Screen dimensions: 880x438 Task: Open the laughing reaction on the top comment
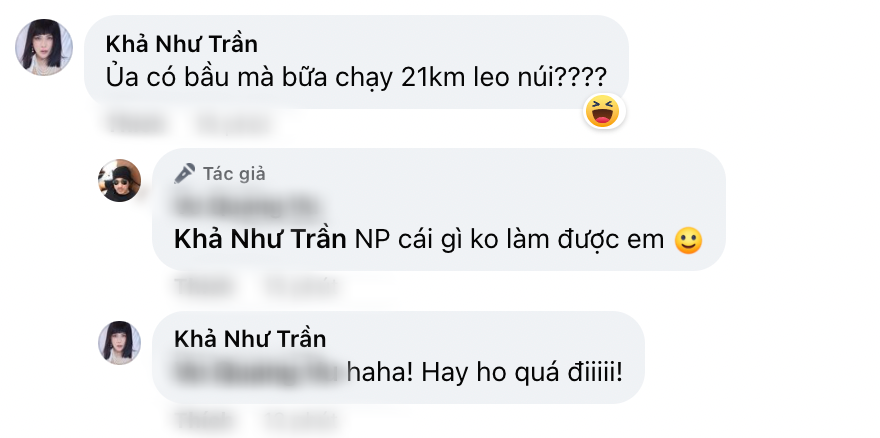602,111
